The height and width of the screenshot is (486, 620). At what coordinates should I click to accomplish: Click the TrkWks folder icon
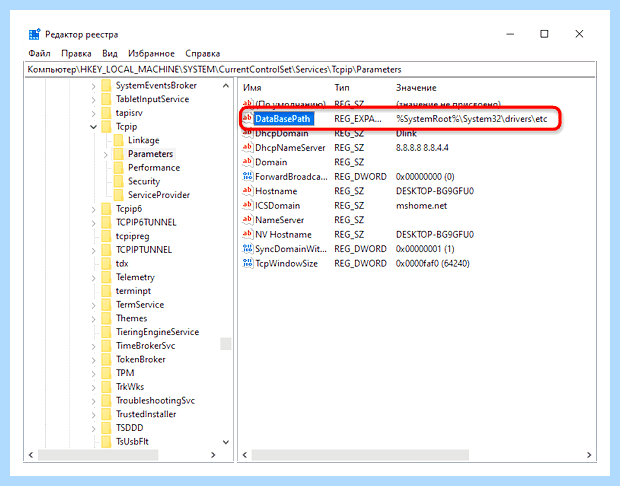pos(106,387)
